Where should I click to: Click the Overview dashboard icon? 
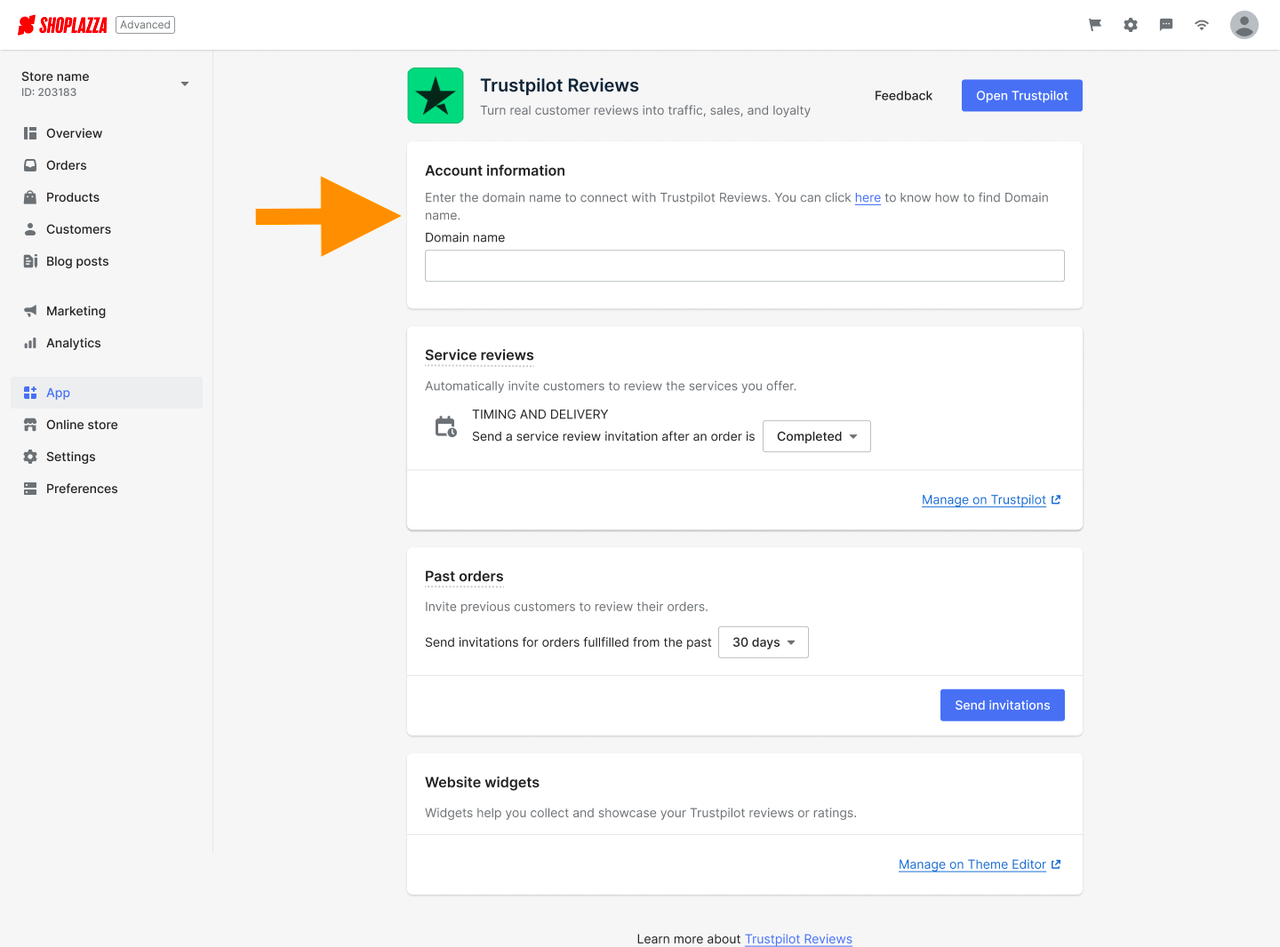click(x=30, y=133)
